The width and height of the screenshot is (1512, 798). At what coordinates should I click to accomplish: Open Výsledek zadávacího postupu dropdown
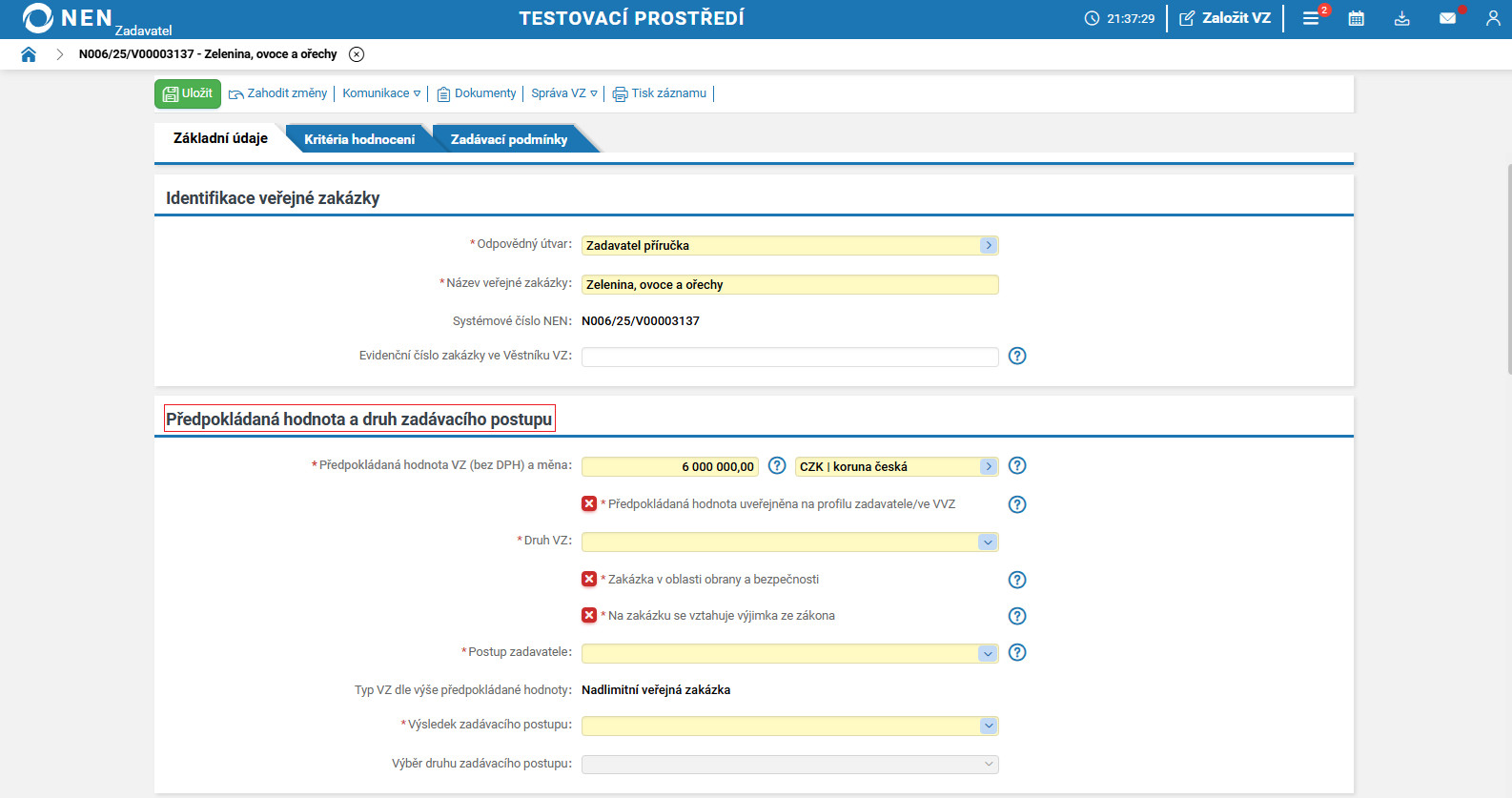pyautogui.click(x=988, y=726)
